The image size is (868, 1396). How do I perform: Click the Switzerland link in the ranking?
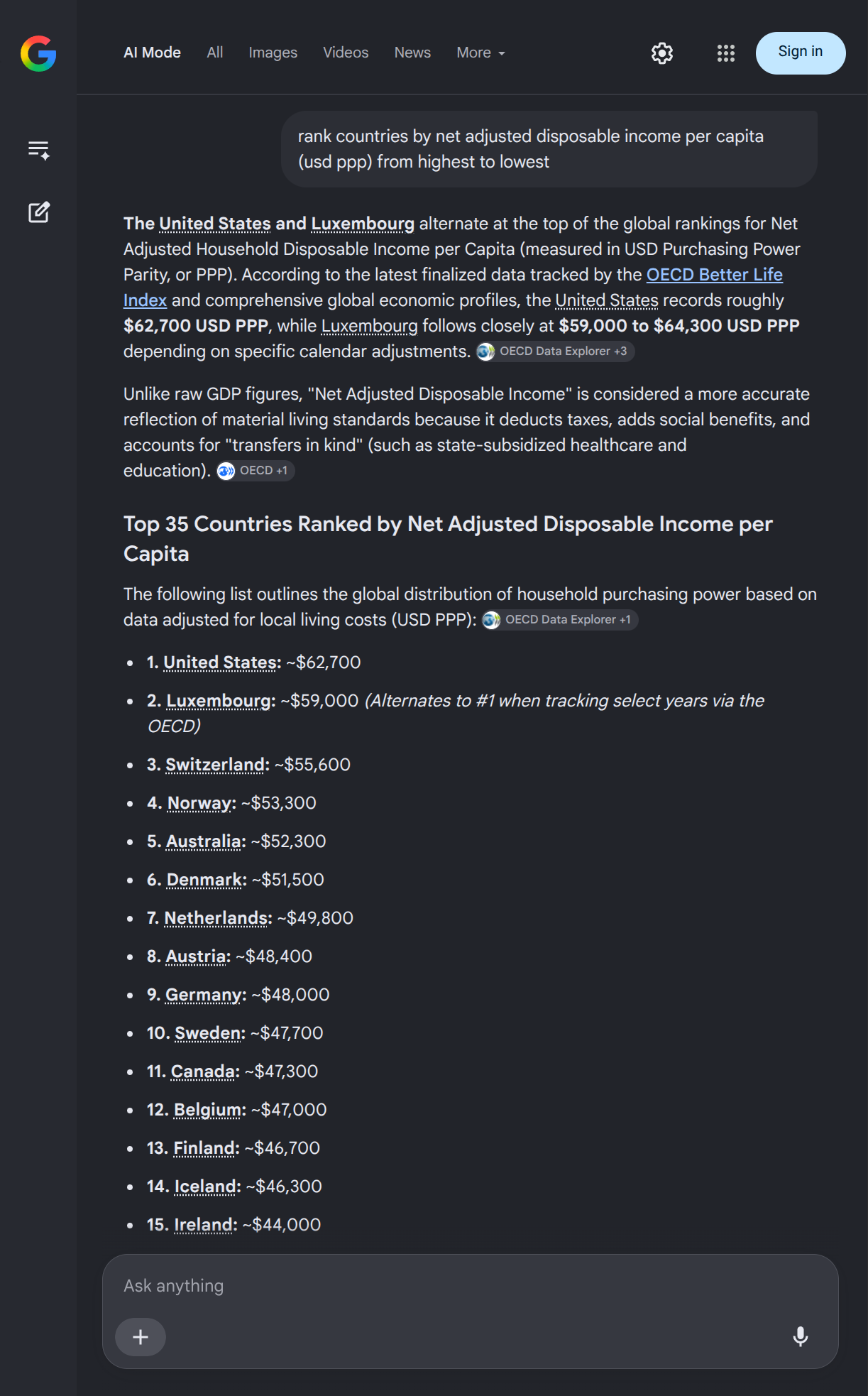tap(215, 765)
